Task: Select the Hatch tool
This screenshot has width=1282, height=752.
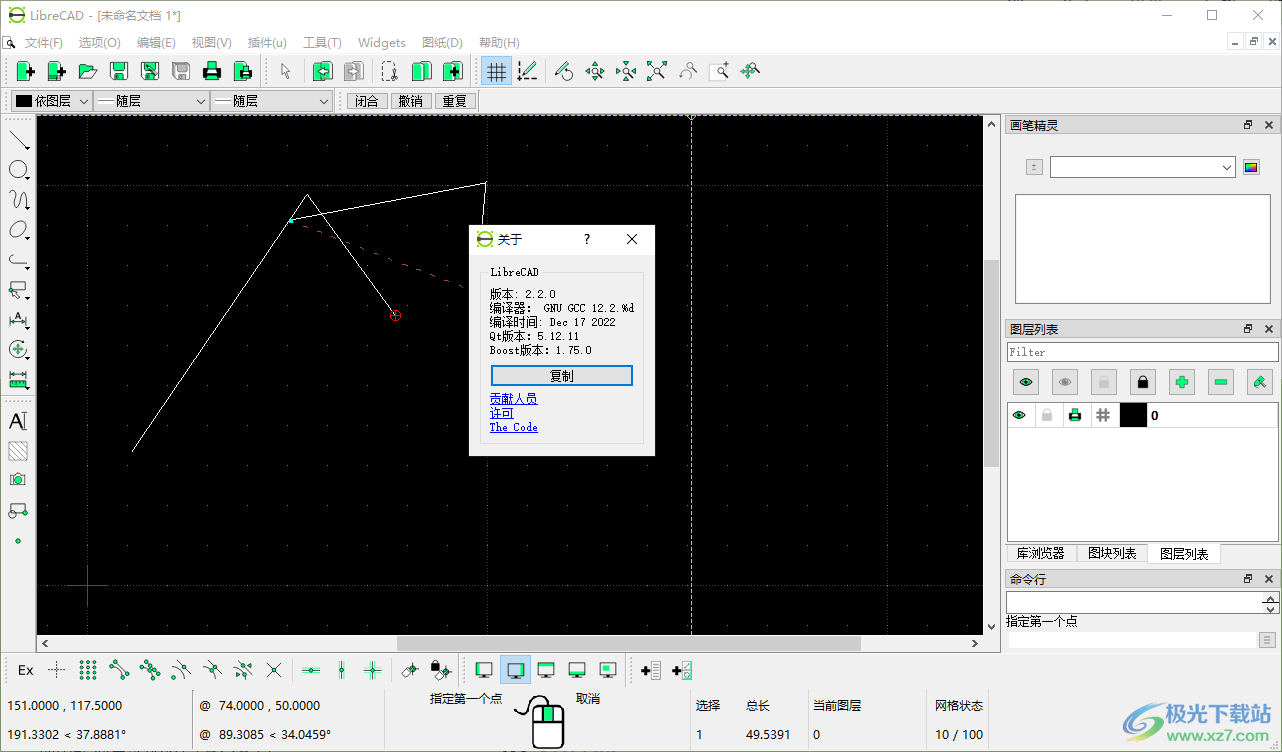Action: pyautogui.click(x=18, y=451)
